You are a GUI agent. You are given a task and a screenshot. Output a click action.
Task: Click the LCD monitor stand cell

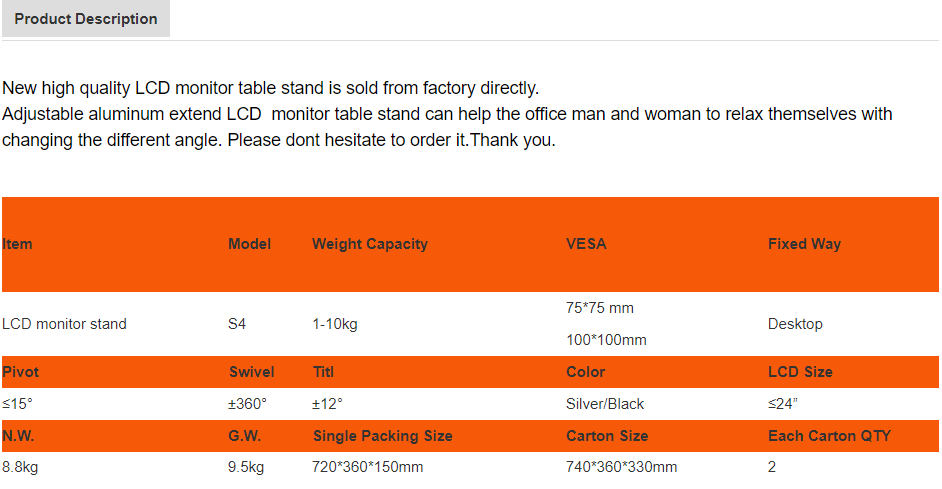[x=64, y=324]
